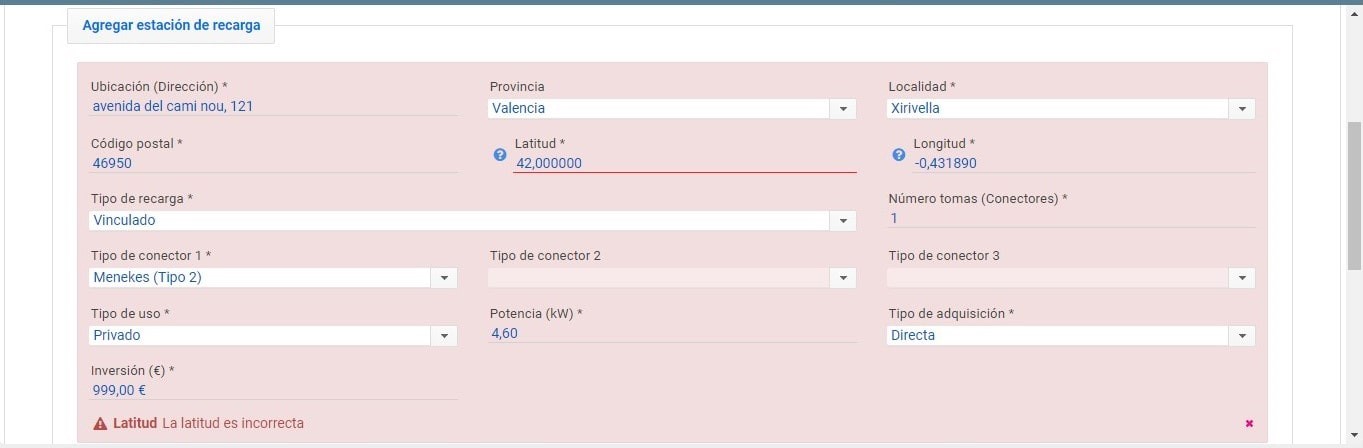
Task: Click the Latitud help question icon
Action: point(500,155)
